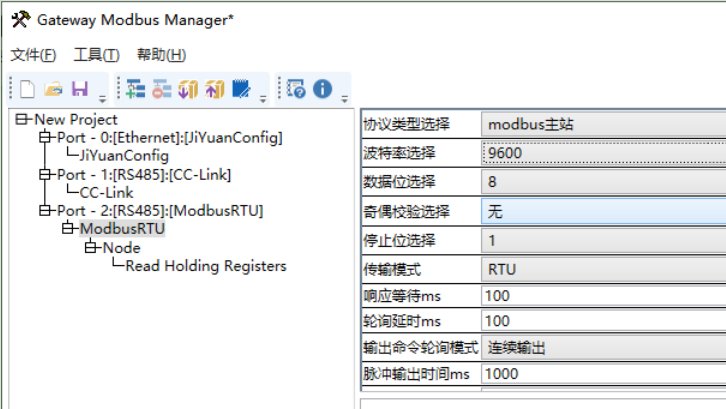Viewport: 726px width, 409px height.
Task: Click the 脉冲输出时间ms value field
Action: [604, 373]
